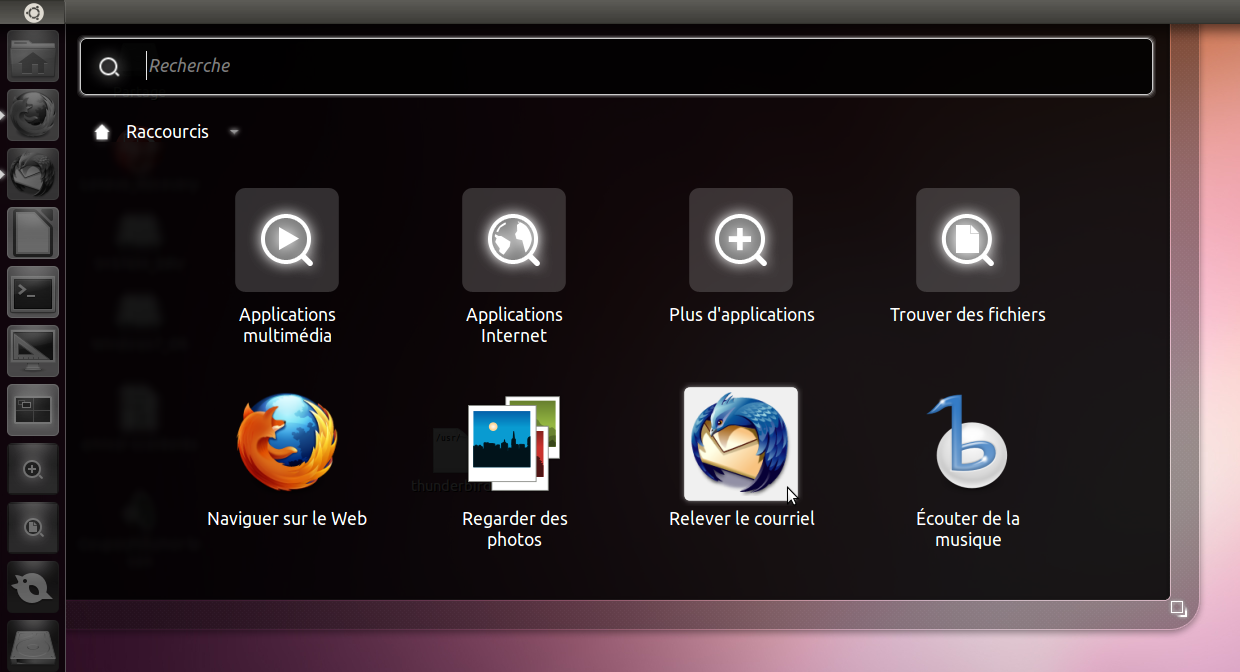The height and width of the screenshot is (672, 1240).
Task: Open Regarder des photos app
Action: [x=514, y=443]
